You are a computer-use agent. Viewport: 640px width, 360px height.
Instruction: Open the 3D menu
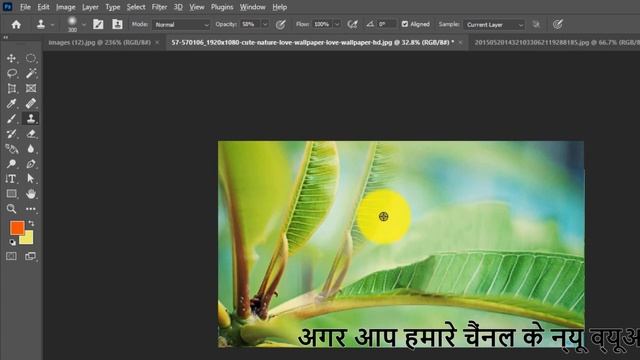[x=178, y=7]
